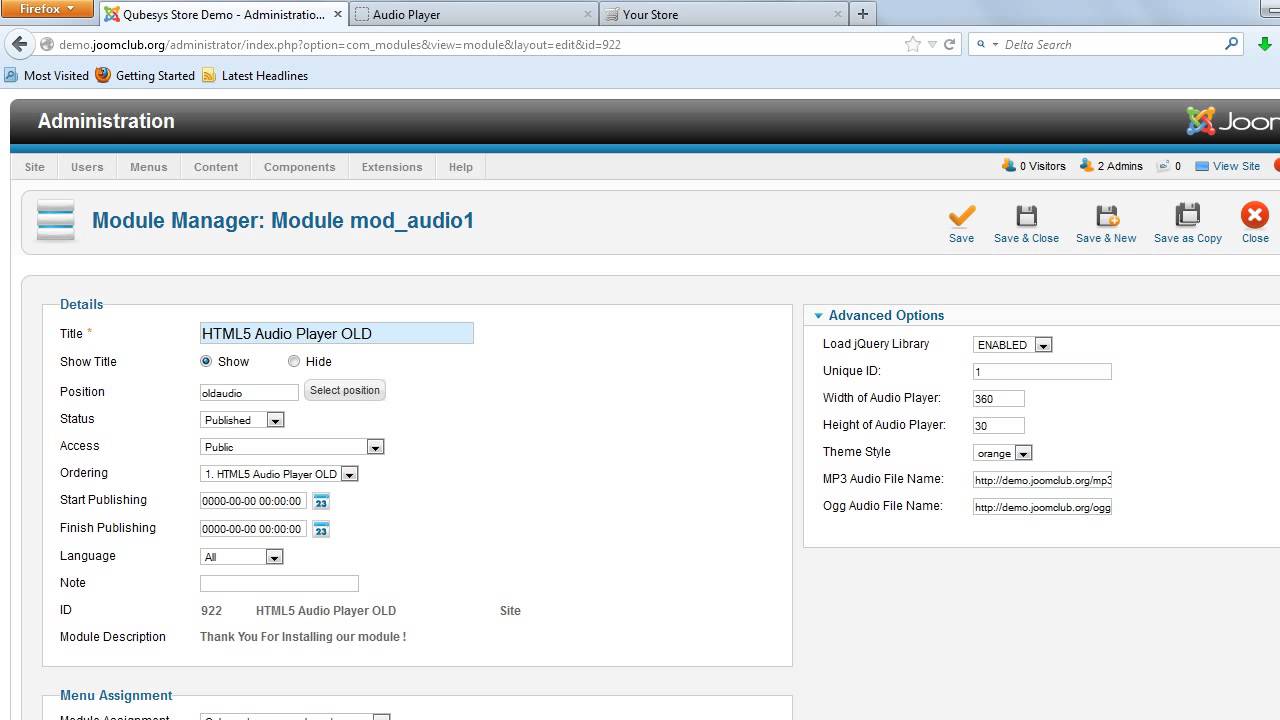
Task: Open Load jQuery Library dropdown
Action: (1013, 345)
